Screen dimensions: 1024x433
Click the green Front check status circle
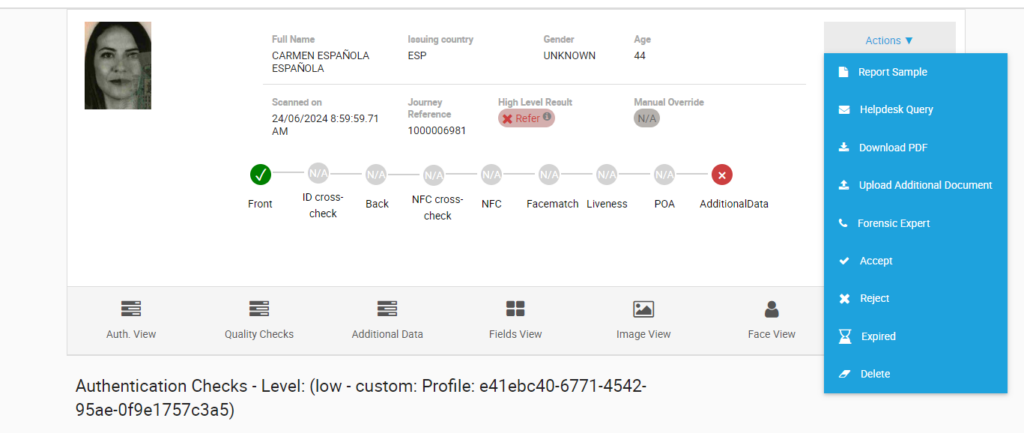tap(260, 175)
